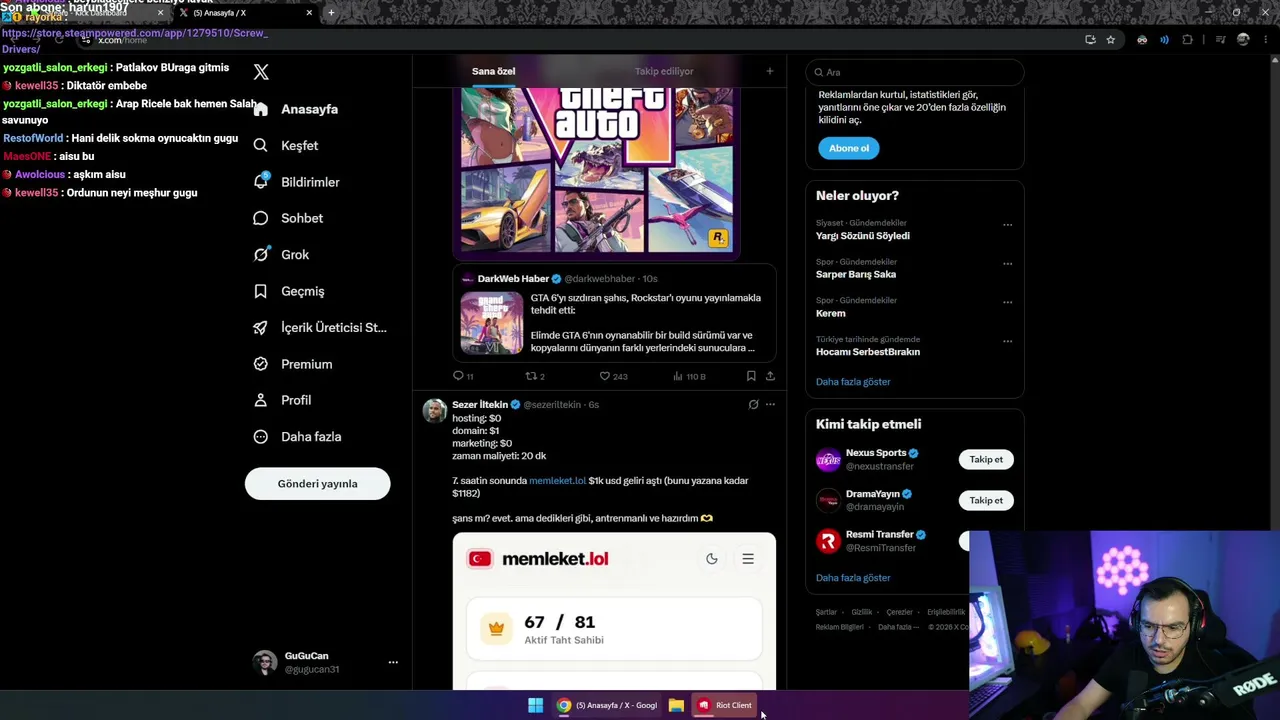Toggle dark mode moon icon on memleket.lol card
Viewport: 1280px width, 720px height.
[712, 559]
